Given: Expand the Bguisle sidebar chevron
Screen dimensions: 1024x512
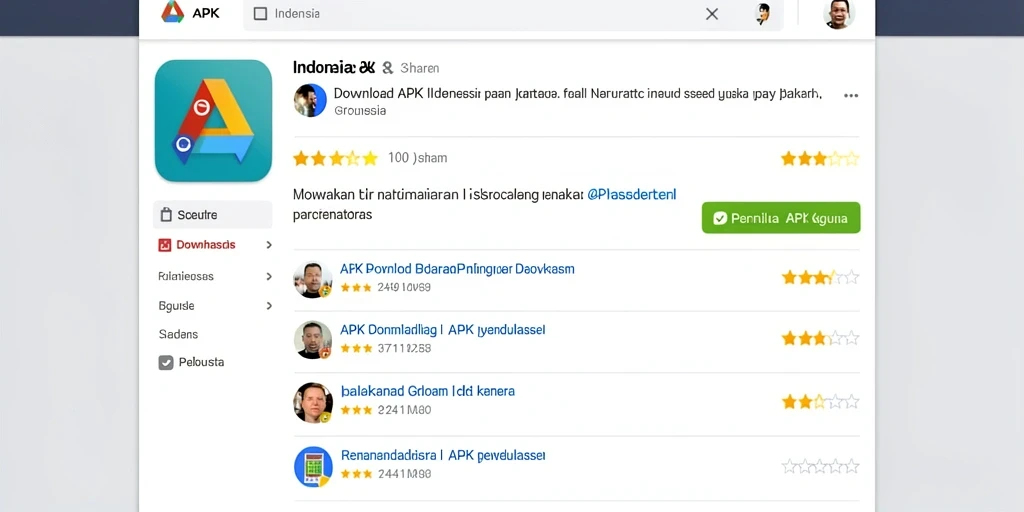Looking at the screenshot, I should coord(268,306).
